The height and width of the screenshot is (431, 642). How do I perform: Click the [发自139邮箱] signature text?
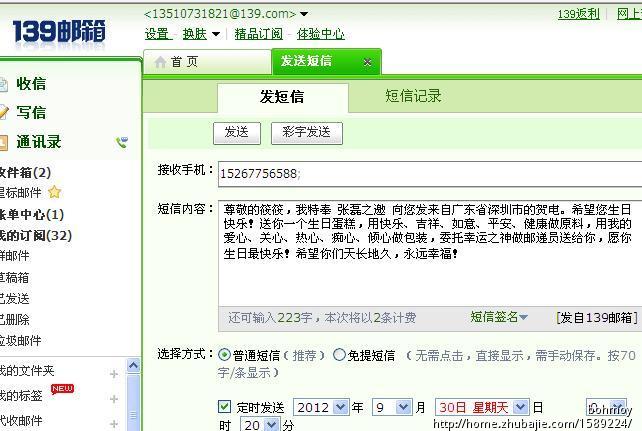click(x=597, y=318)
